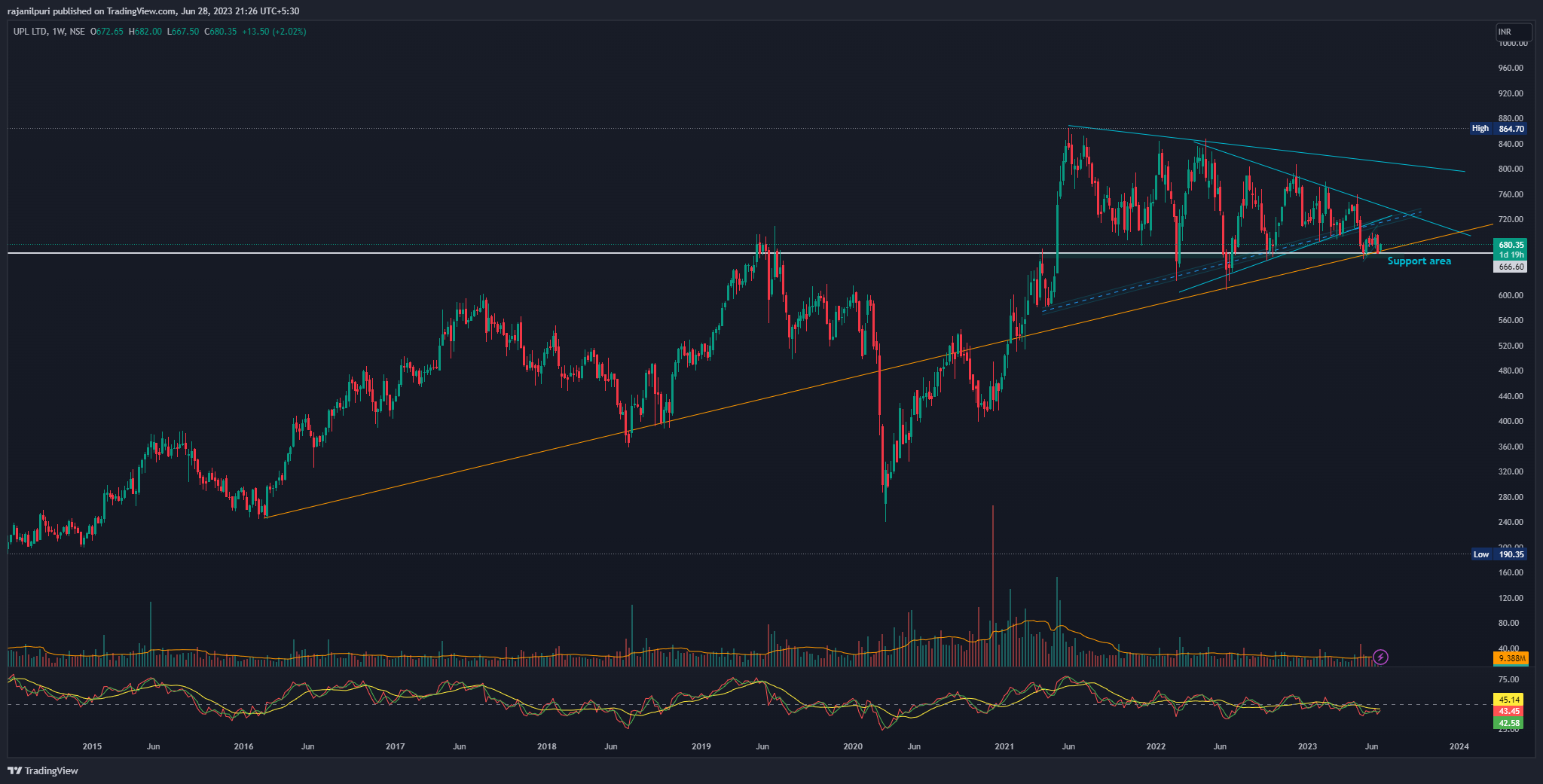Open the INR currency box
The width and height of the screenshot is (1543, 784).
pyautogui.click(x=1514, y=32)
